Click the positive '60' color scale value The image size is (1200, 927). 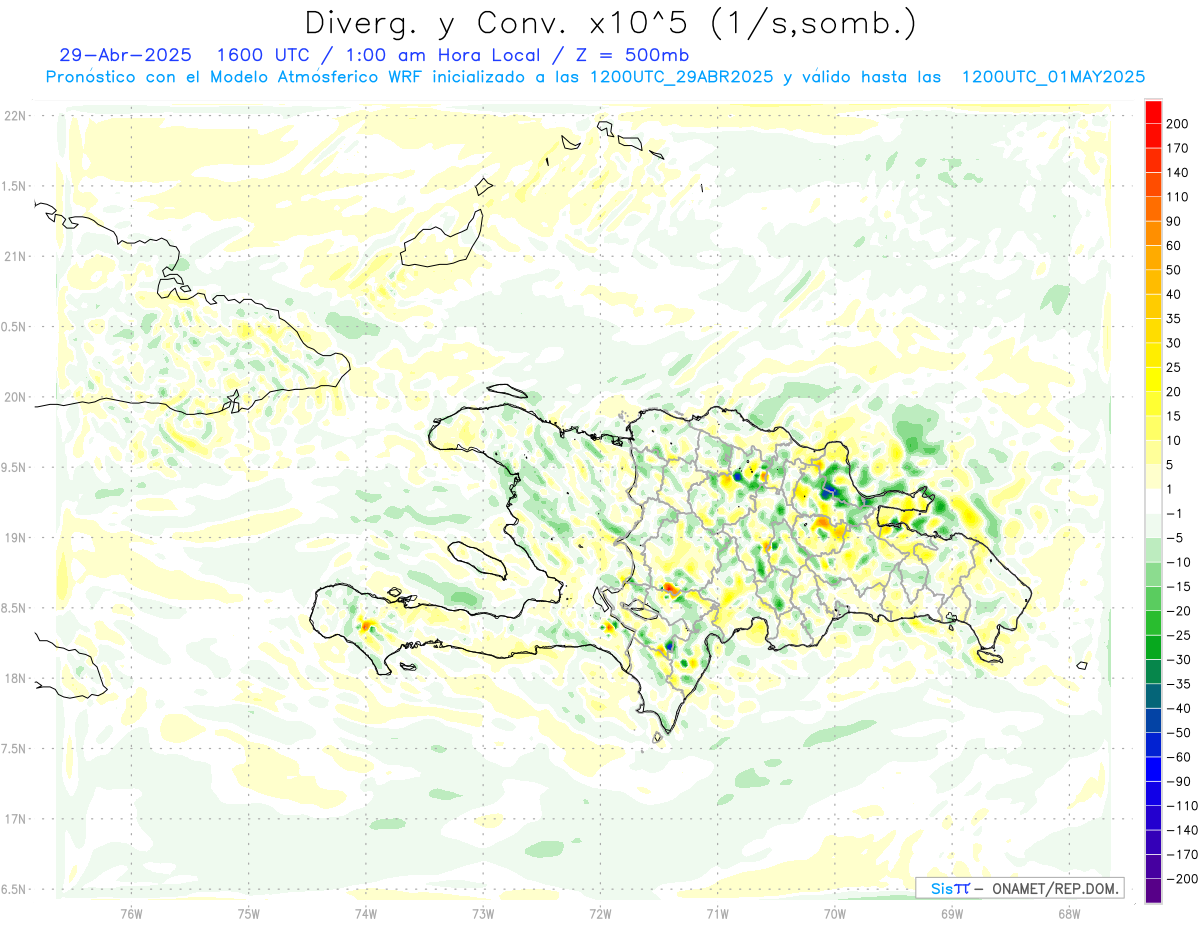click(1174, 245)
